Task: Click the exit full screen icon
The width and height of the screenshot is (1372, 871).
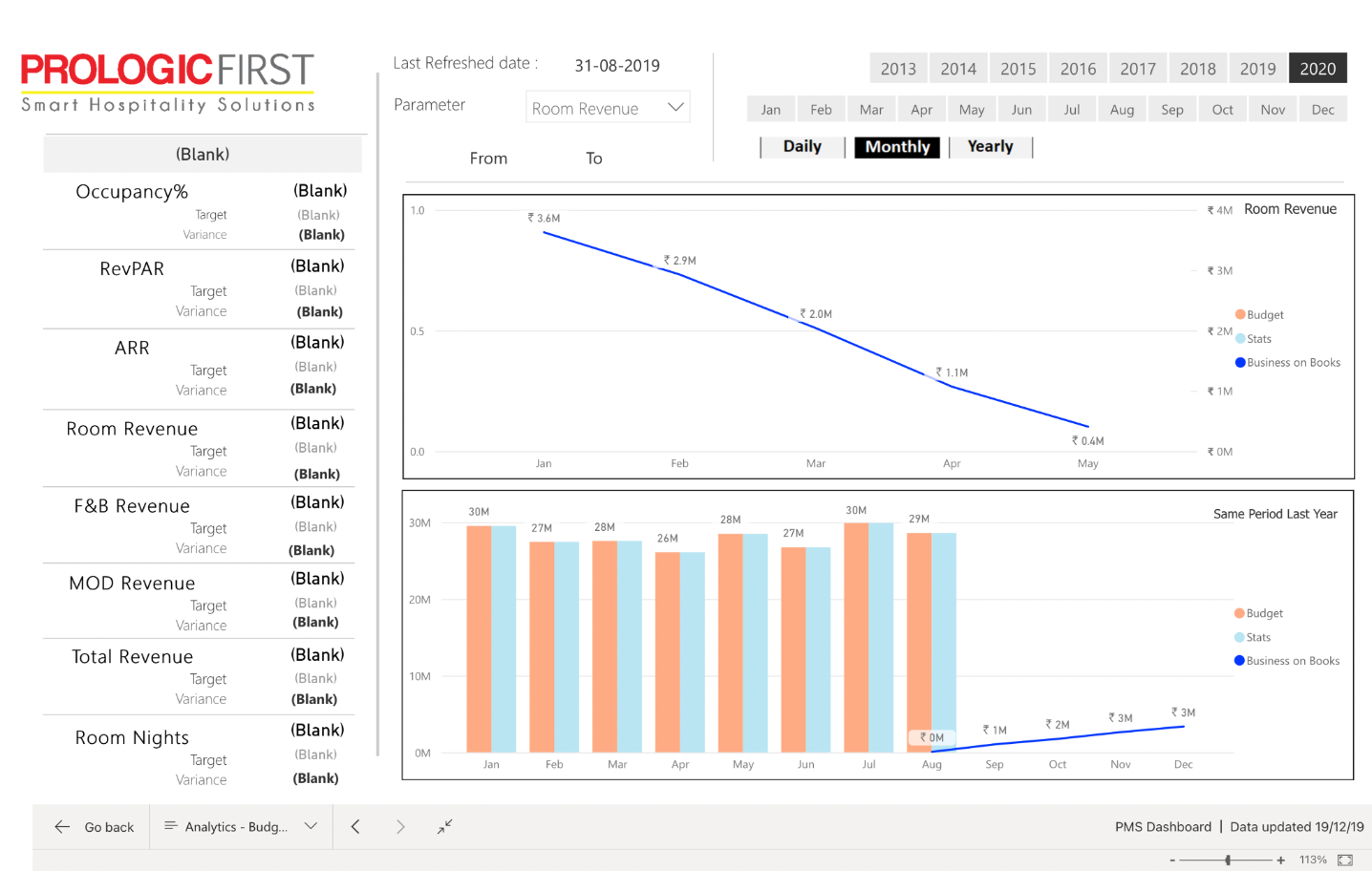Action: pyautogui.click(x=445, y=827)
